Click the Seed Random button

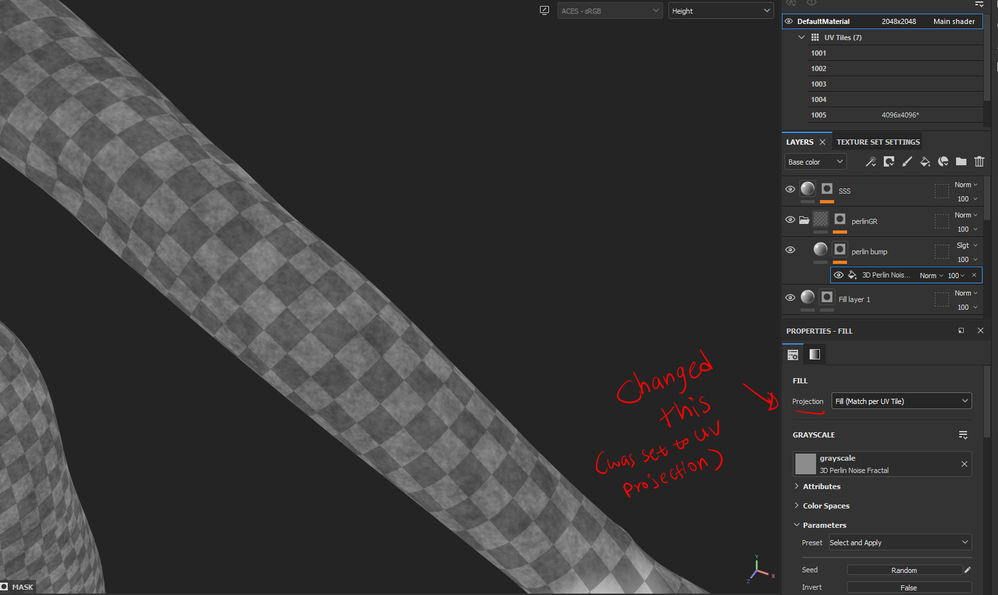904,570
